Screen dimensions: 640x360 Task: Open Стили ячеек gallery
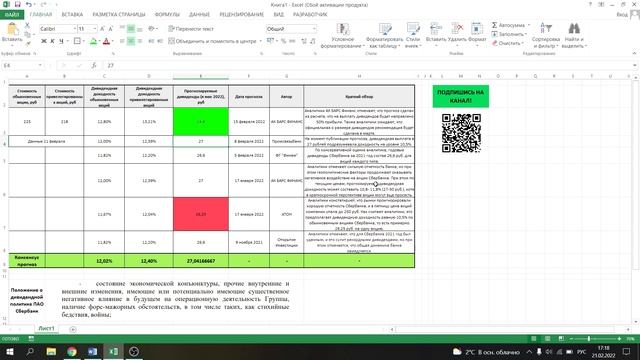click(413, 36)
